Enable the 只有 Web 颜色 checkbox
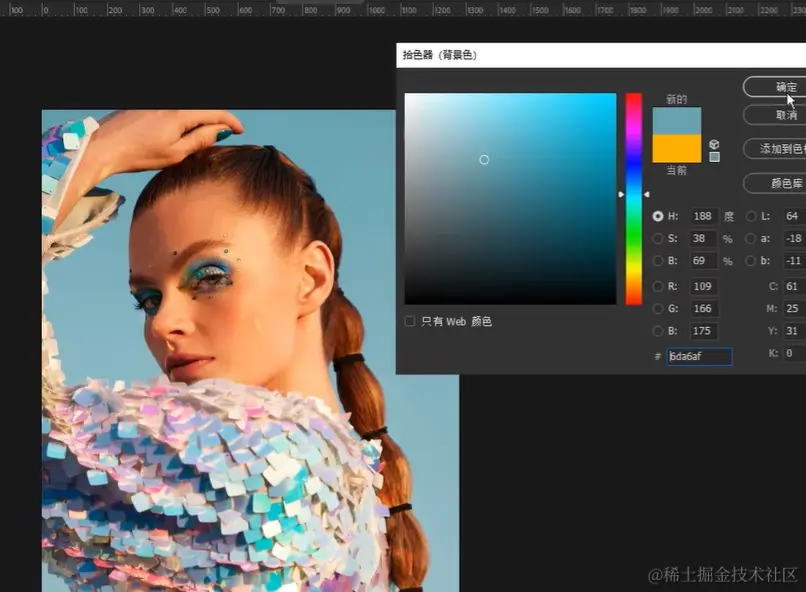Screen dimensions: 806x592 pyautogui.click(x=409, y=321)
